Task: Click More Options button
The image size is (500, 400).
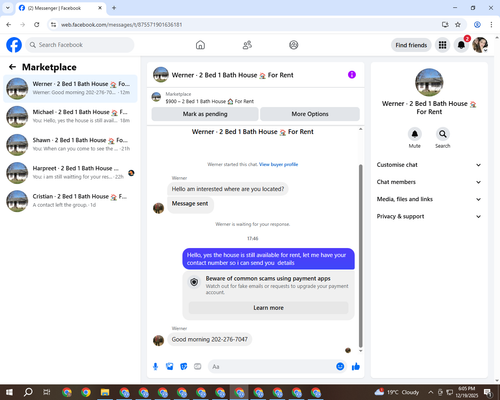Action: point(310,114)
